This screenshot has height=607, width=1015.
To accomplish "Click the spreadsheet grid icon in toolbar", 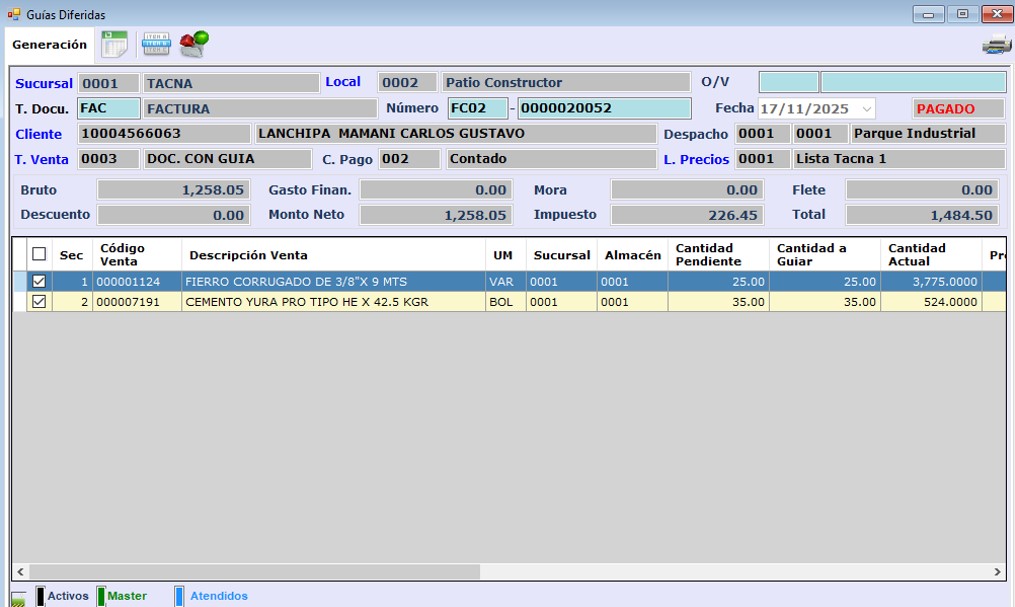I will coord(115,45).
